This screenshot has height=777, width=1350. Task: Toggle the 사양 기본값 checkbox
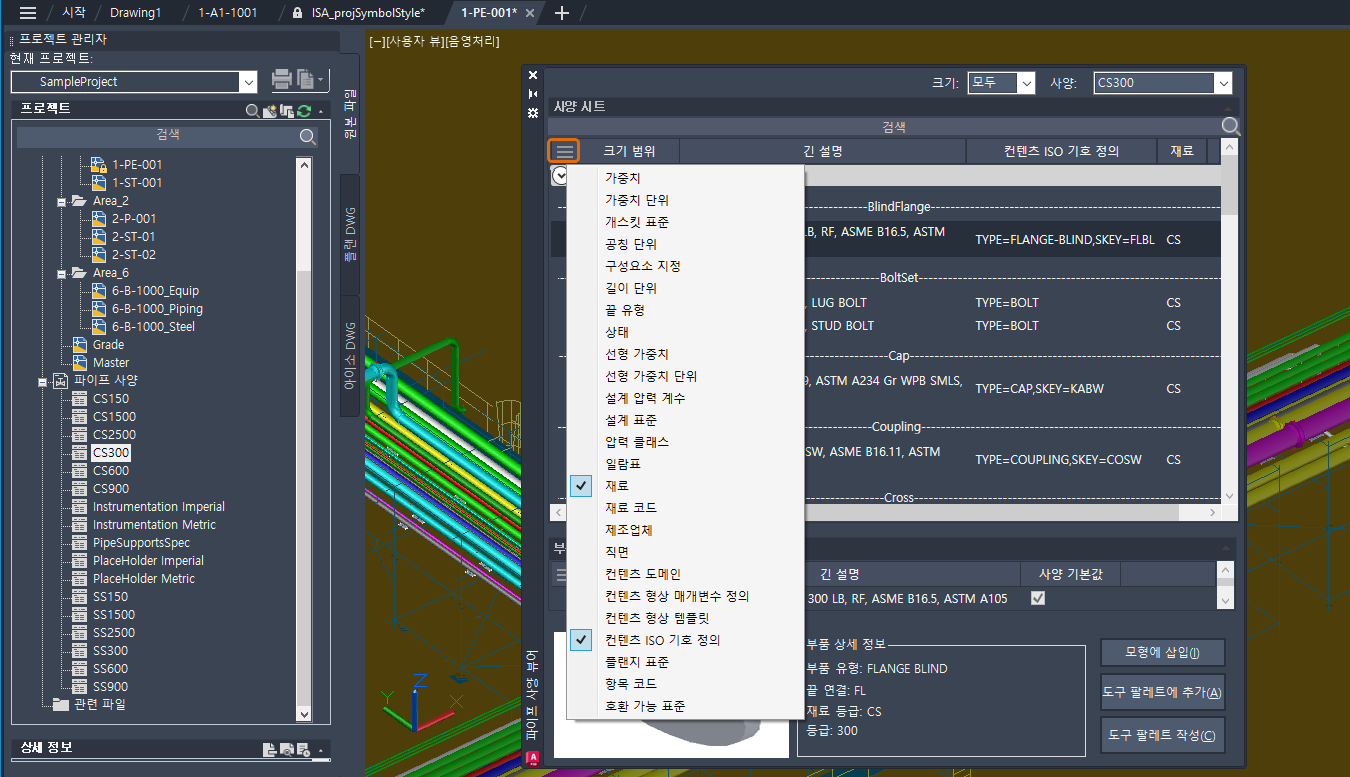1038,598
